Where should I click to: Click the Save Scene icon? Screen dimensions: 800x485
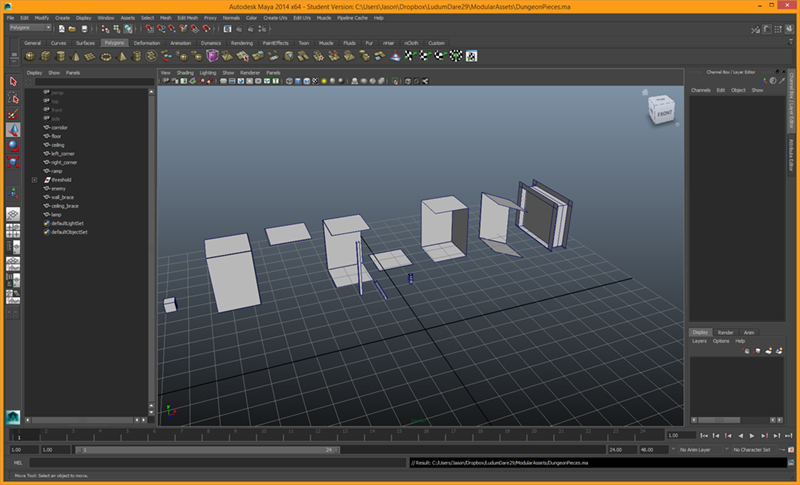84,29
